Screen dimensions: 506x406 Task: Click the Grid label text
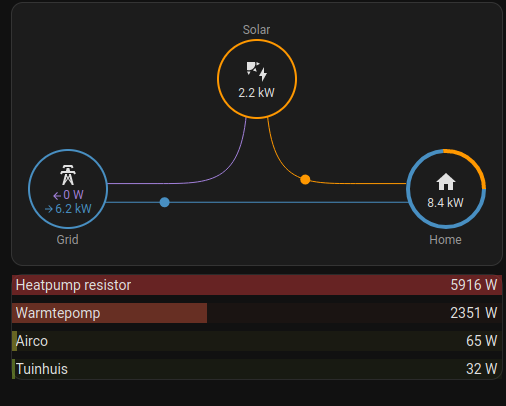(x=68, y=240)
